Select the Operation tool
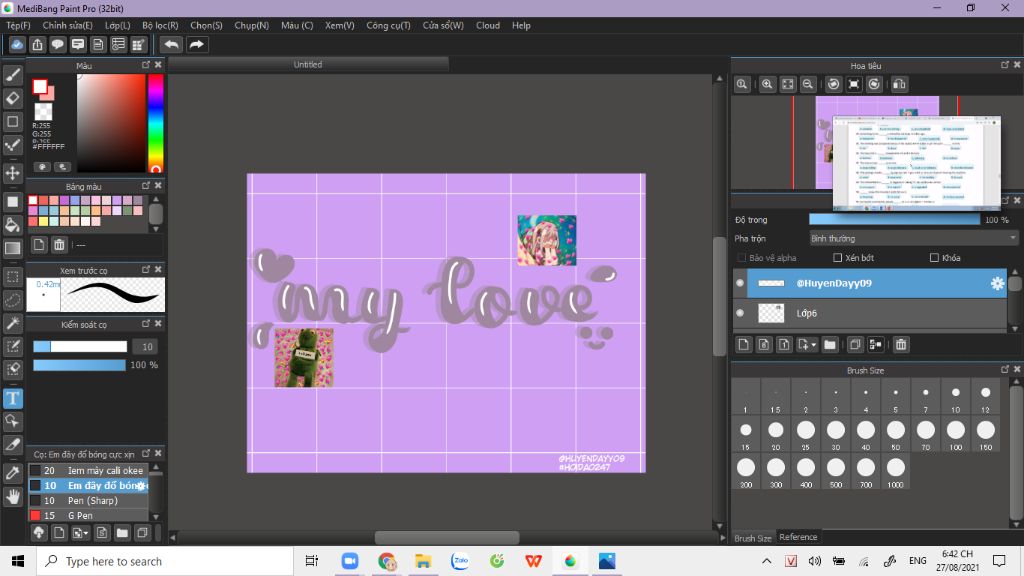Screen dimensions: 1024x576 click(12, 421)
